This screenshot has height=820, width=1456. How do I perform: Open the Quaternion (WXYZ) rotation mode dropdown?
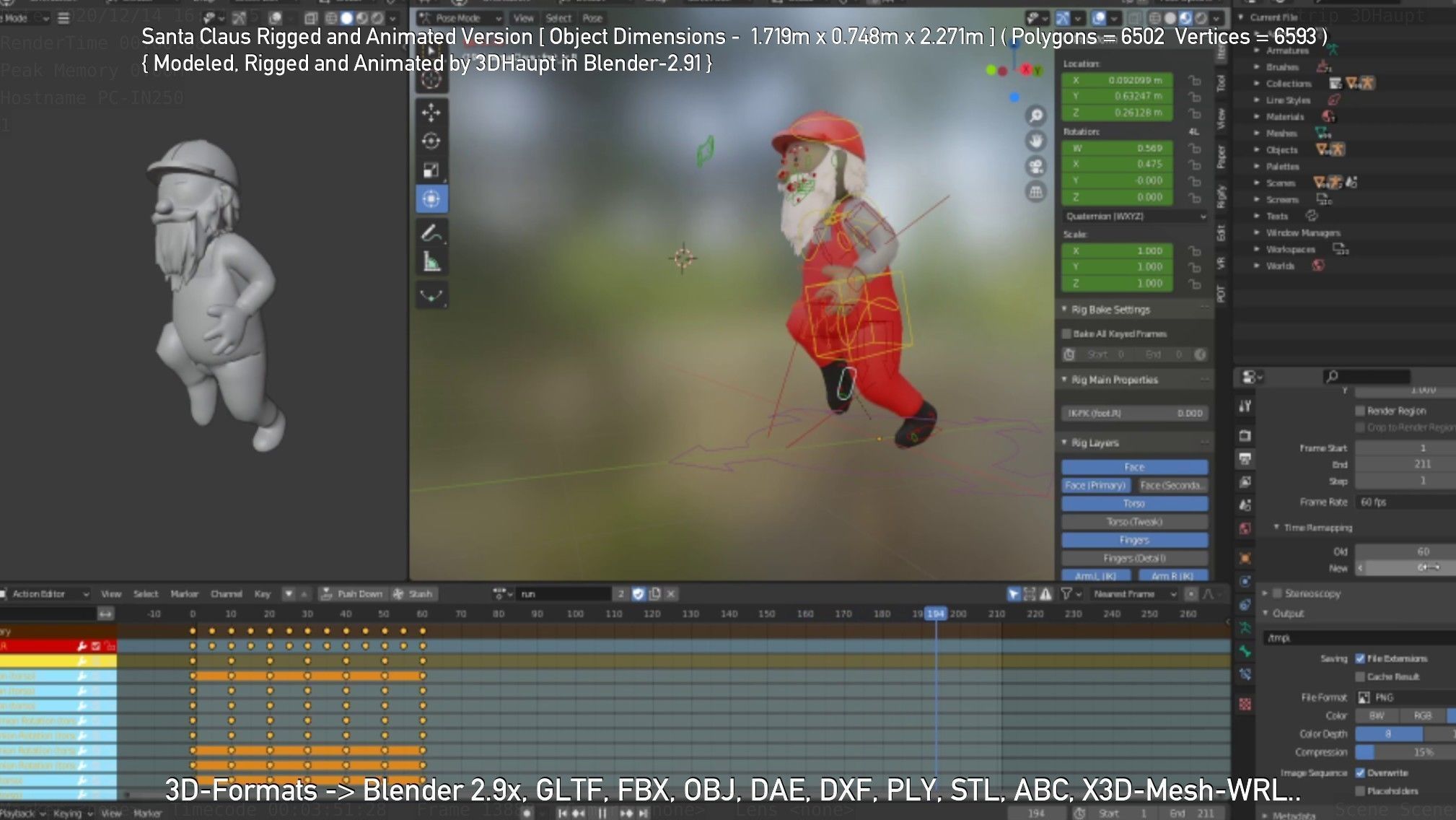pos(1136,216)
